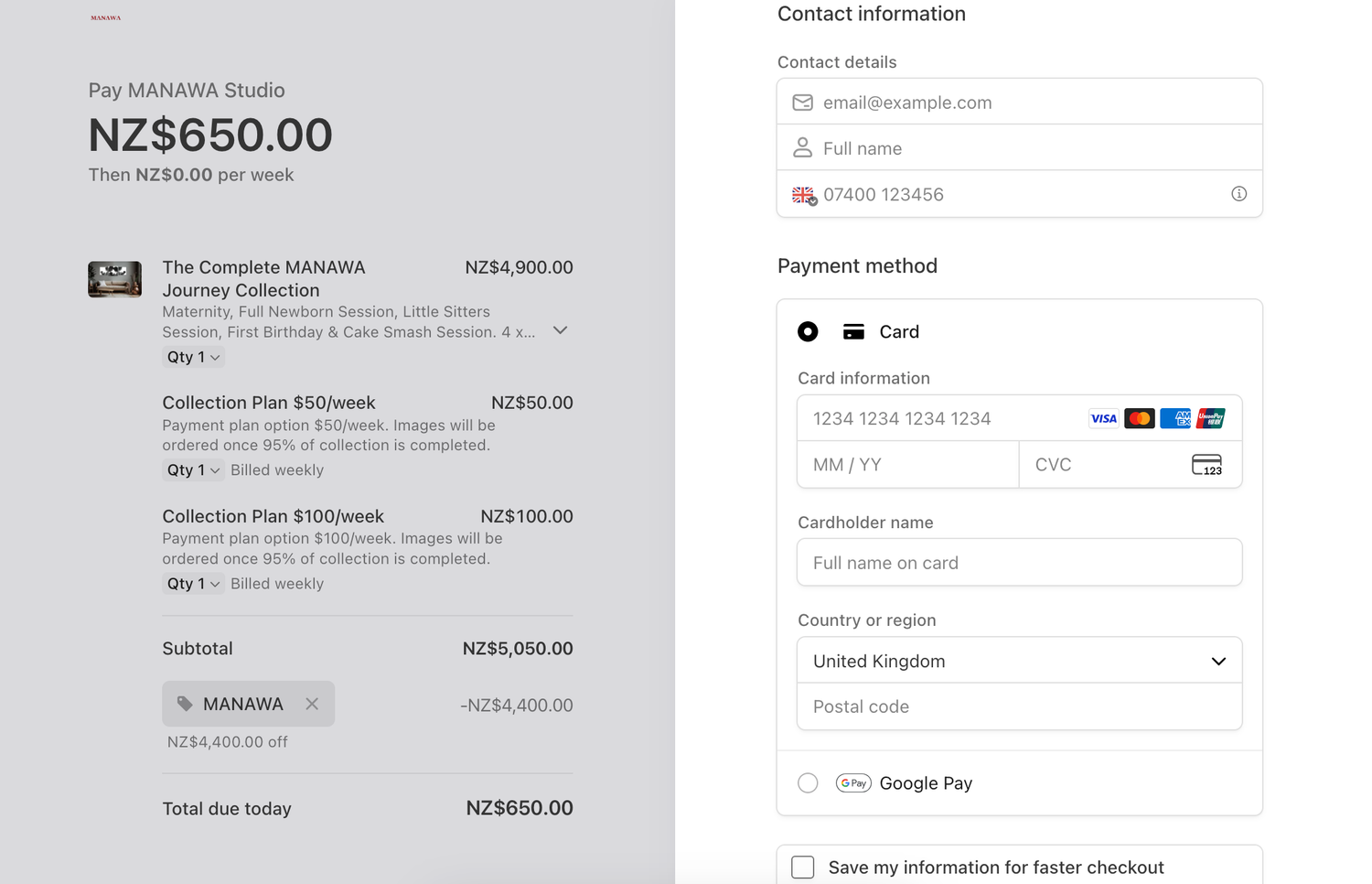Click the phone number info icon

pos(1238,194)
